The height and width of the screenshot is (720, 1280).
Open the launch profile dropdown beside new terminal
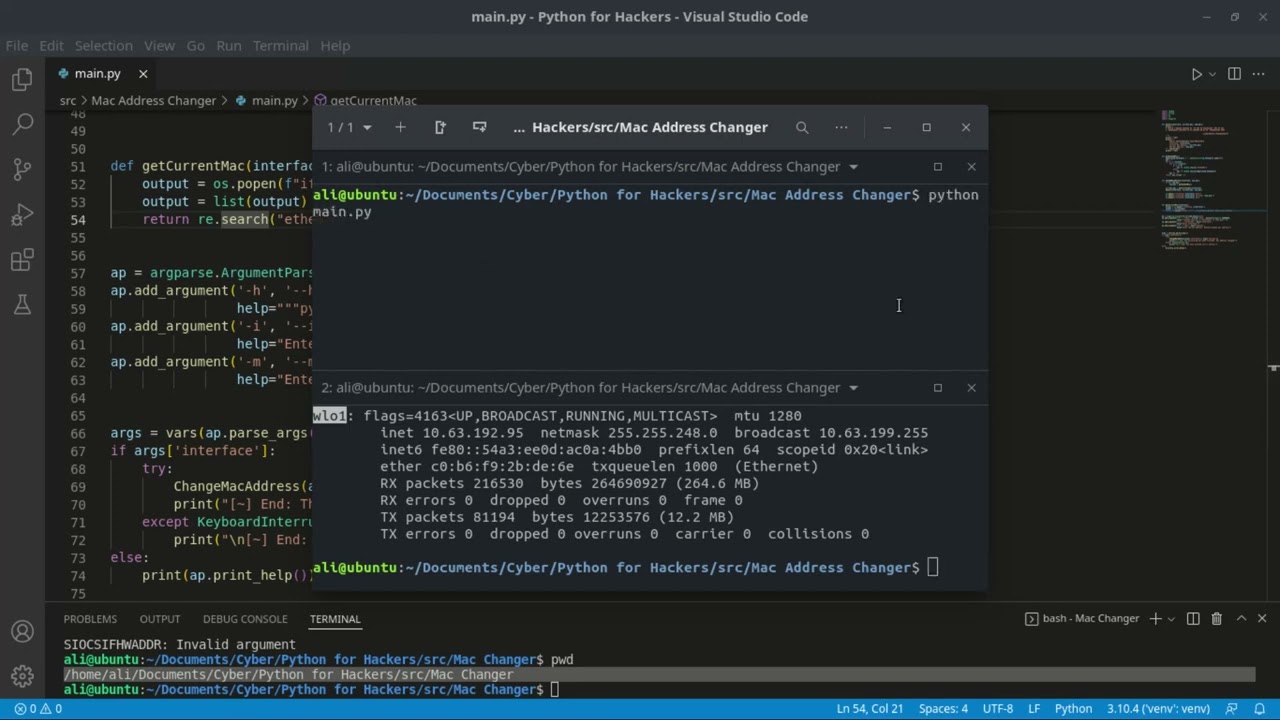(1171, 619)
